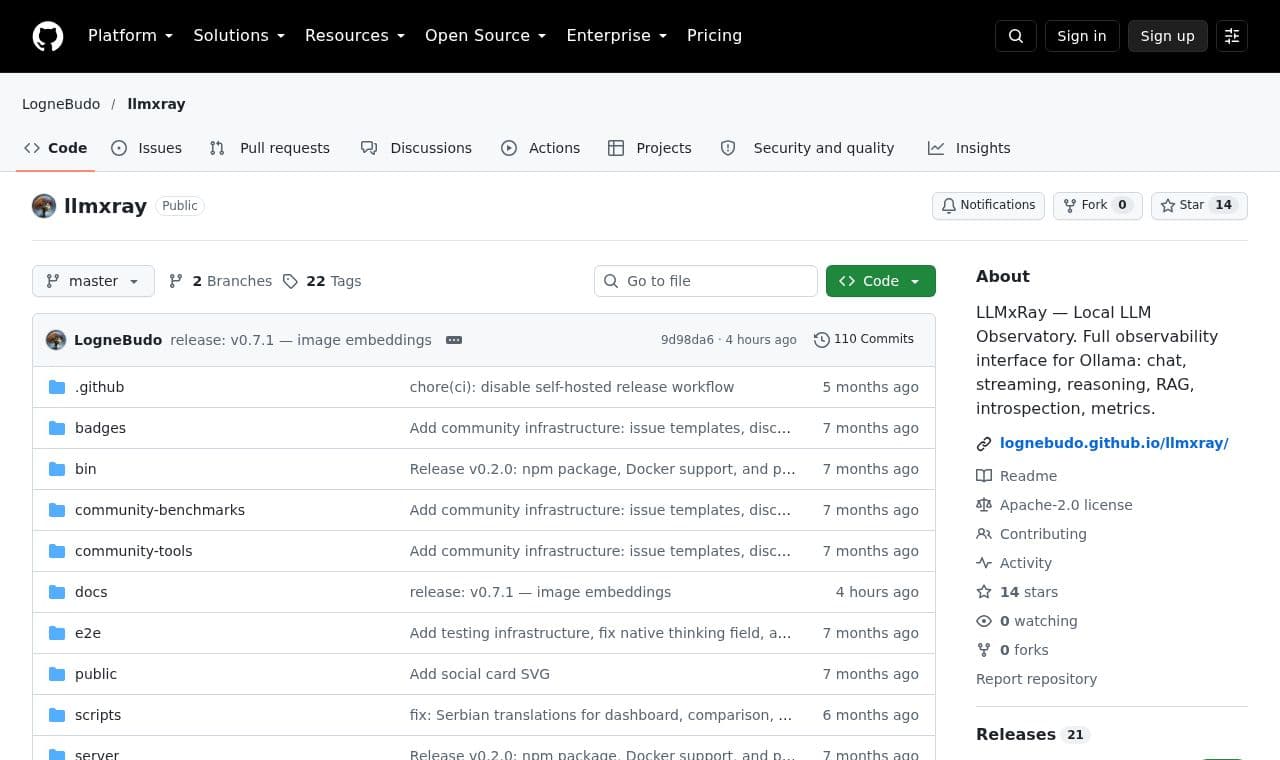Open the search magnifier icon

[x=1016, y=36]
